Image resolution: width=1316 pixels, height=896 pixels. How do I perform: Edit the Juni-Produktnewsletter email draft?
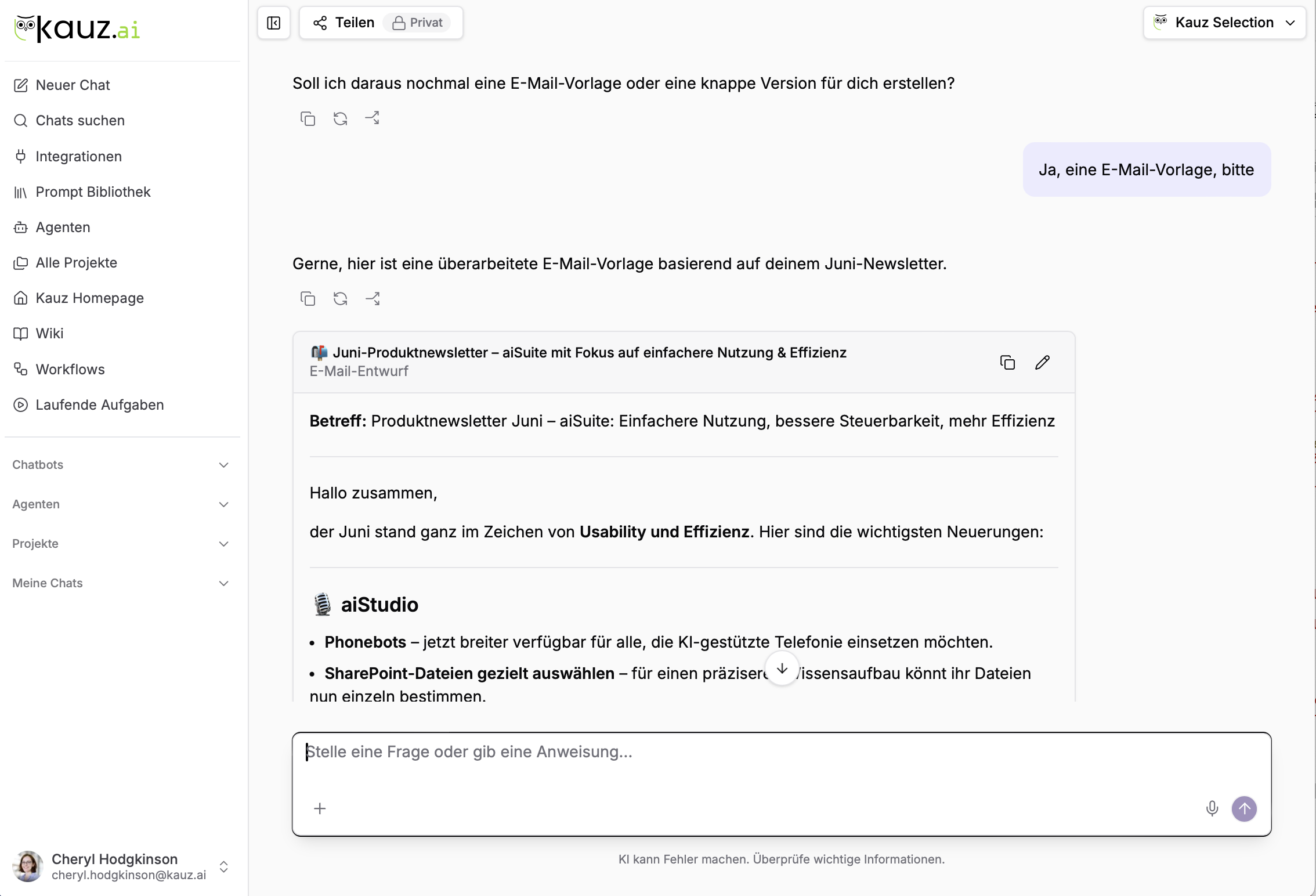(x=1043, y=363)
